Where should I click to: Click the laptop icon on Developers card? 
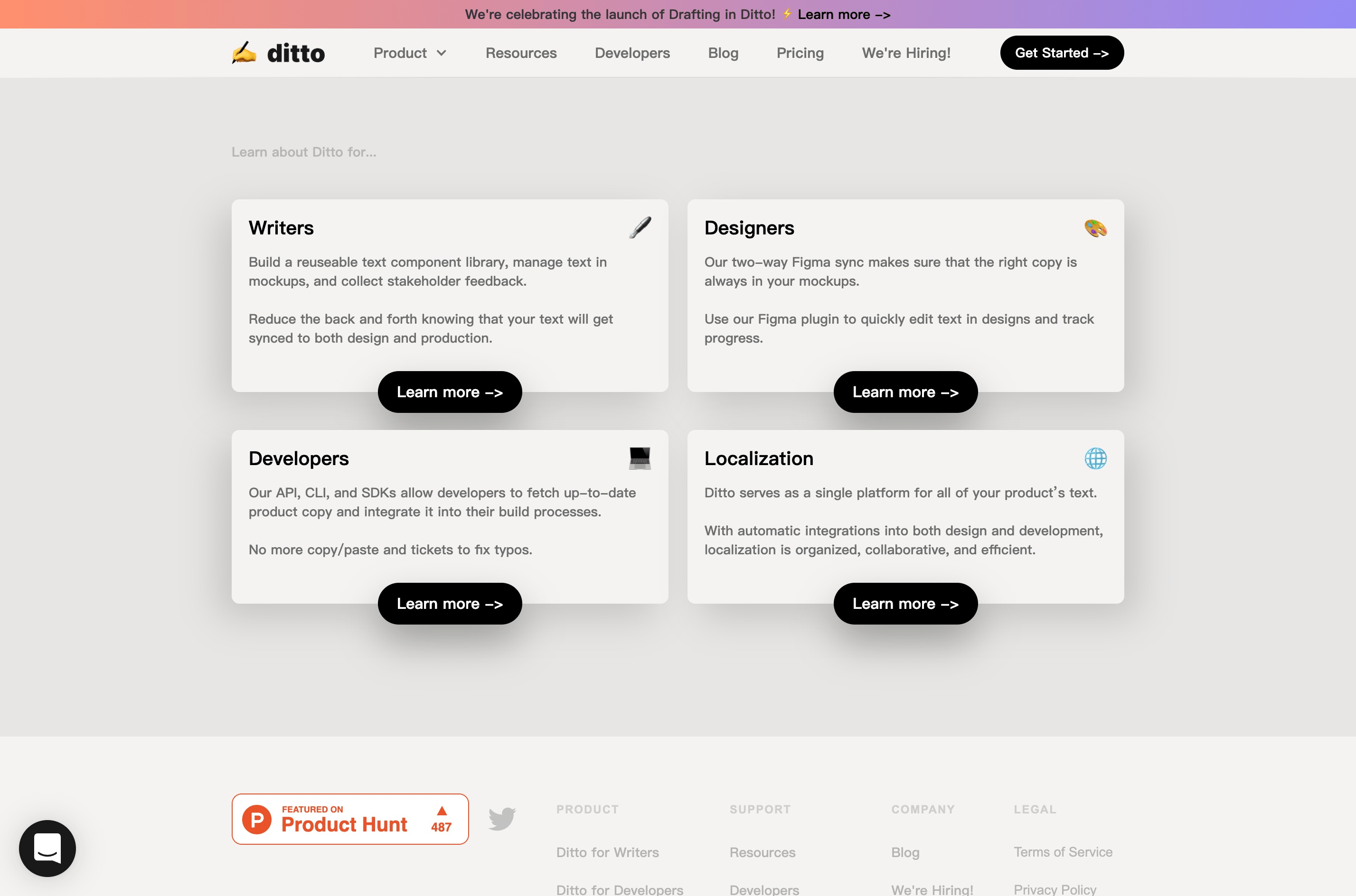[x=640, y=458]
